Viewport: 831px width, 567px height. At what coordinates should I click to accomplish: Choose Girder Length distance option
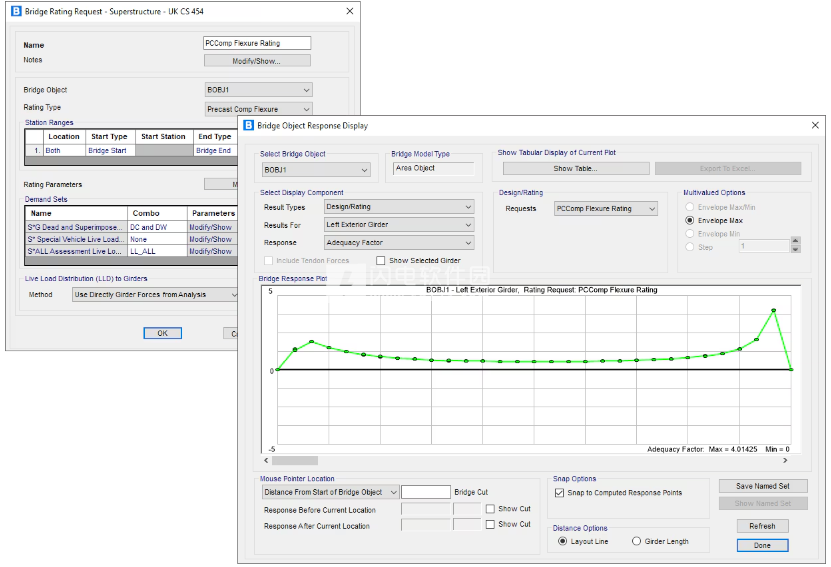637,541
